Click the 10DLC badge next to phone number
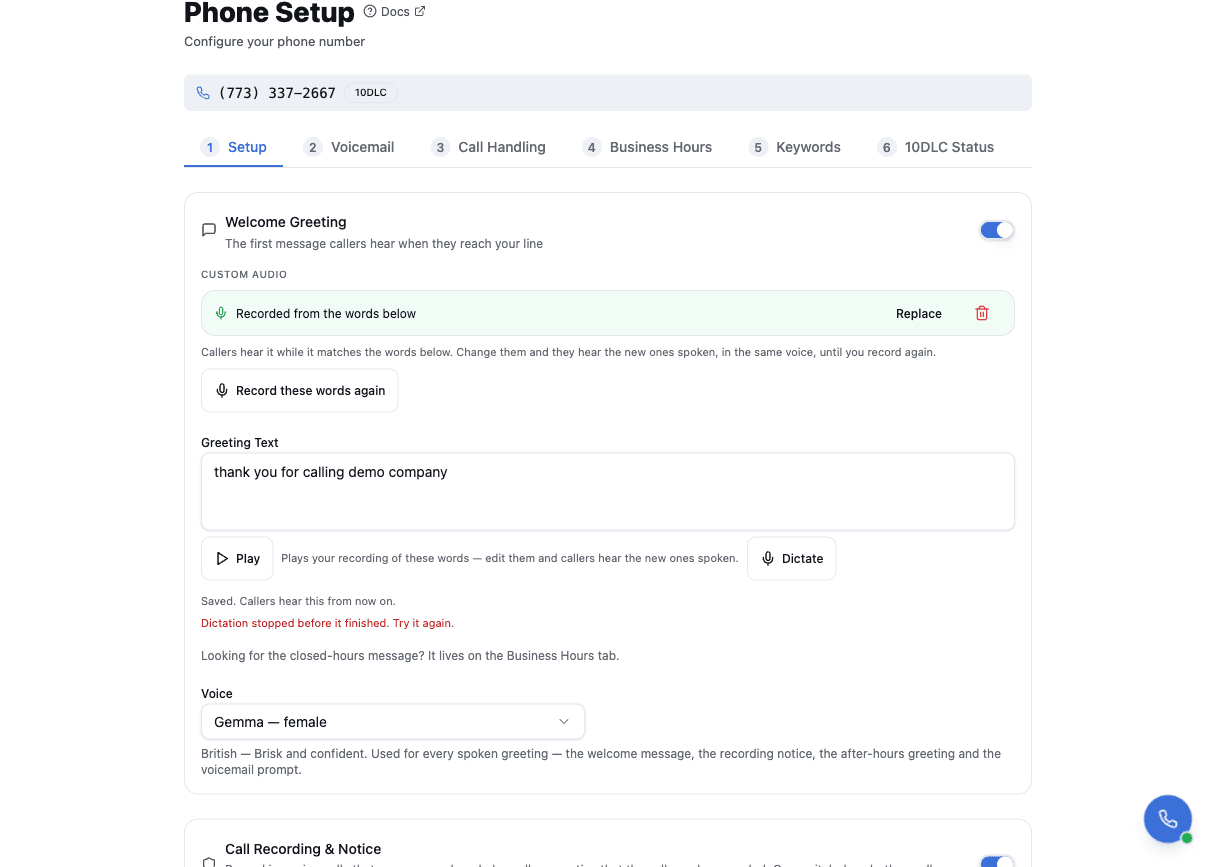Screen dimensions: 1216x867 (371, 93)
